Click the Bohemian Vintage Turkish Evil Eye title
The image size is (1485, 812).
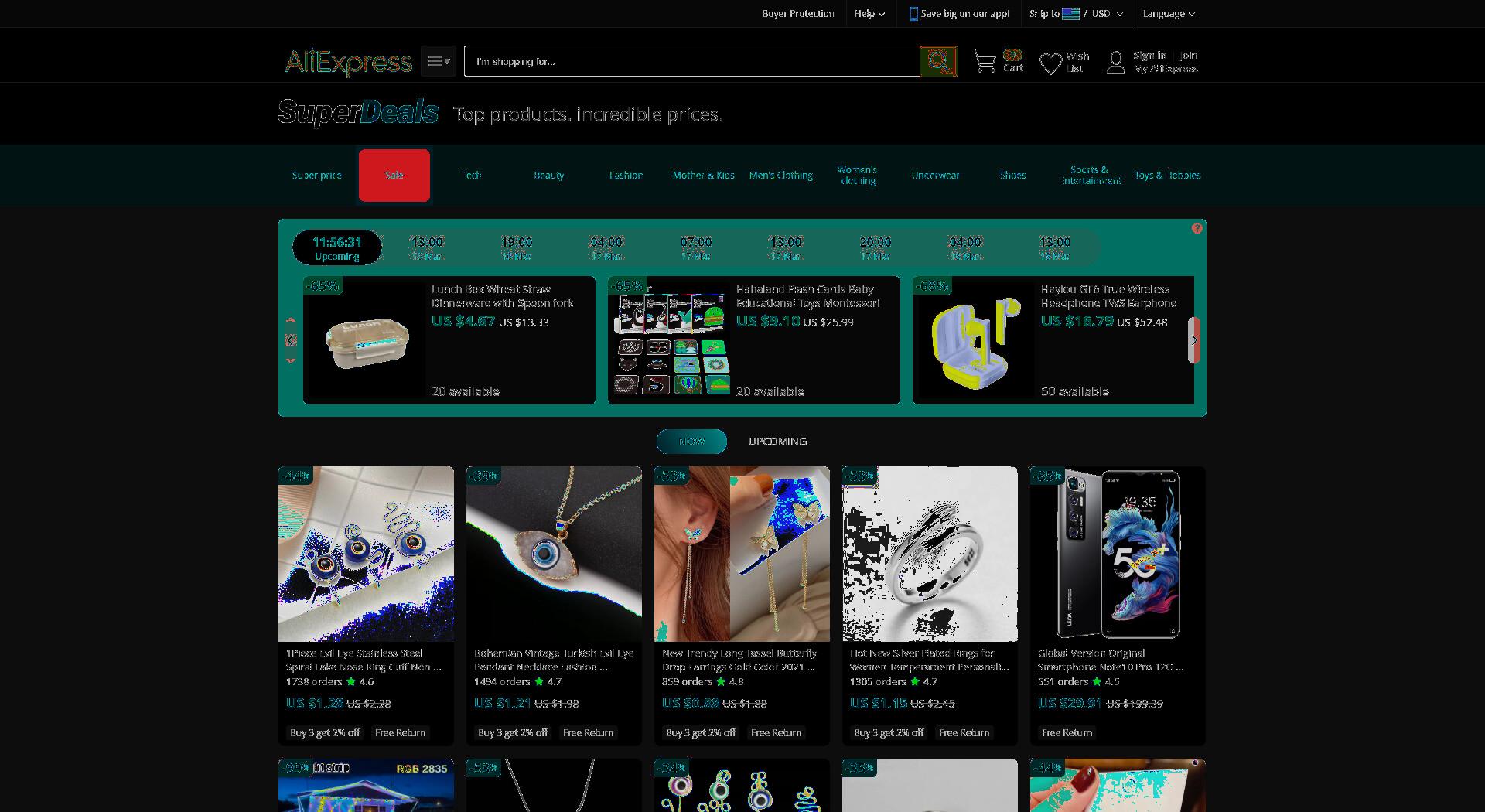pos(554,660)
